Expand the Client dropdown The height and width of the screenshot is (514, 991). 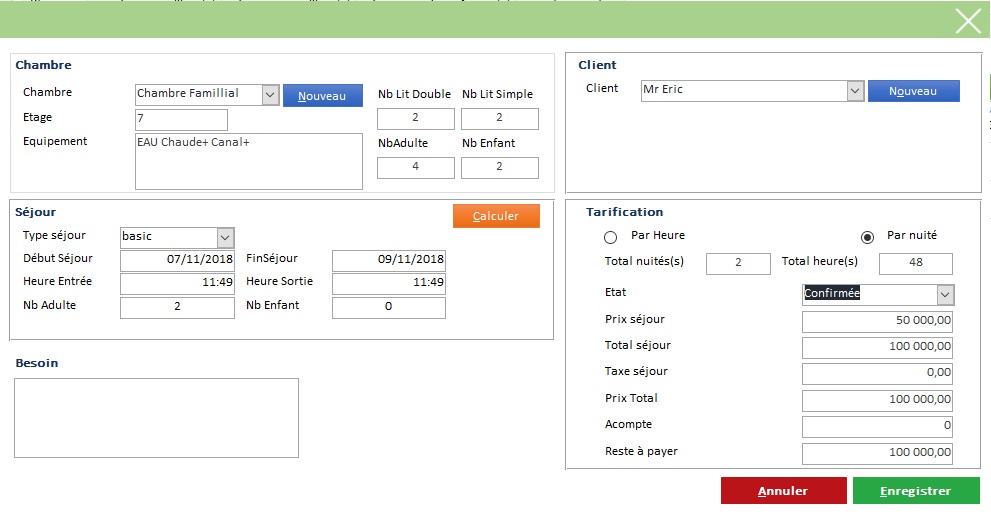854,91
